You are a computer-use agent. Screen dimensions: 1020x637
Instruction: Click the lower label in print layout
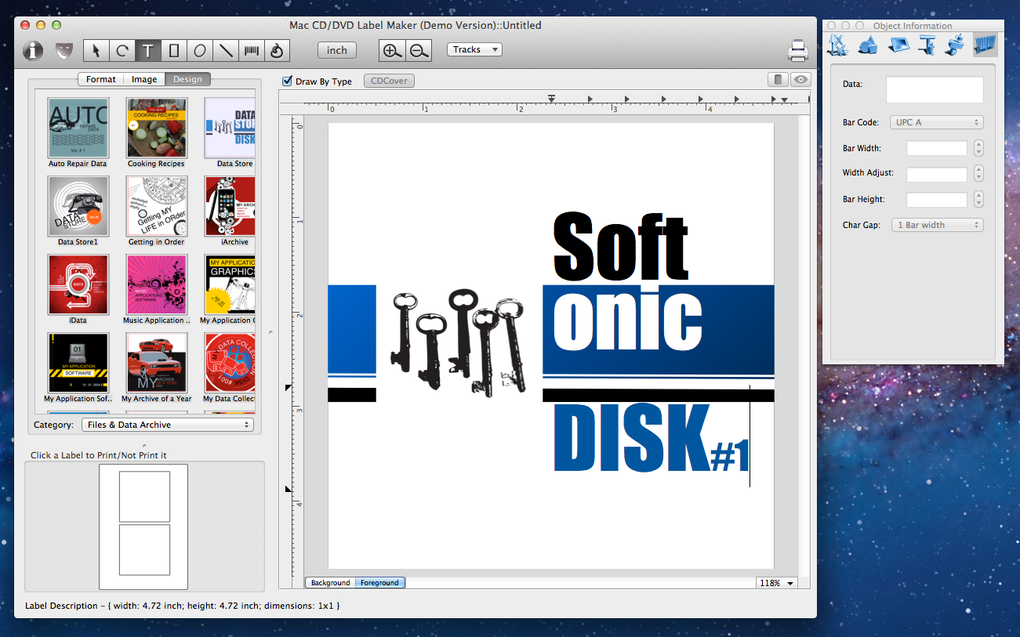(144, 550)
